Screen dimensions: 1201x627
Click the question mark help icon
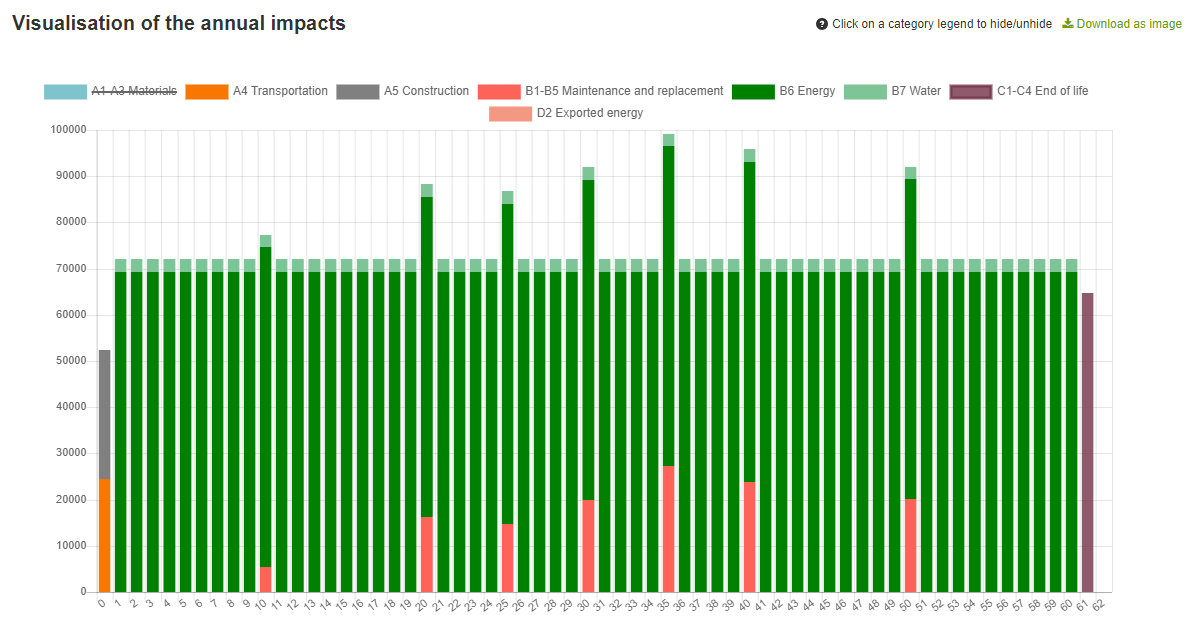coord(822,24)
